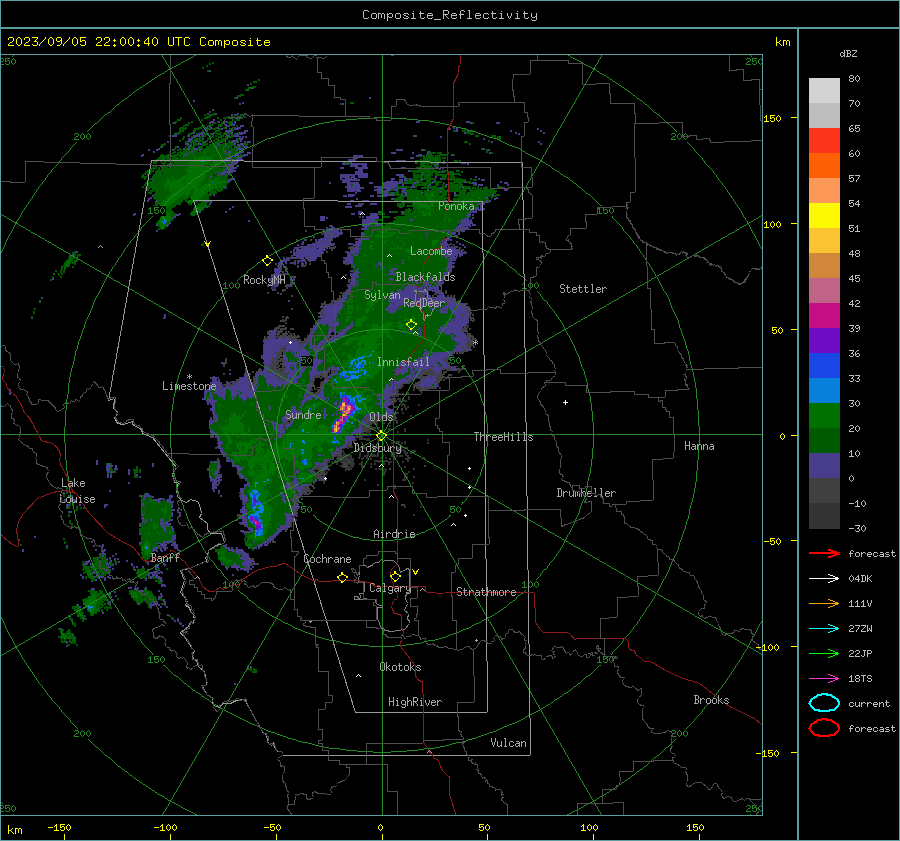Click the Ponoka town label

456,206
